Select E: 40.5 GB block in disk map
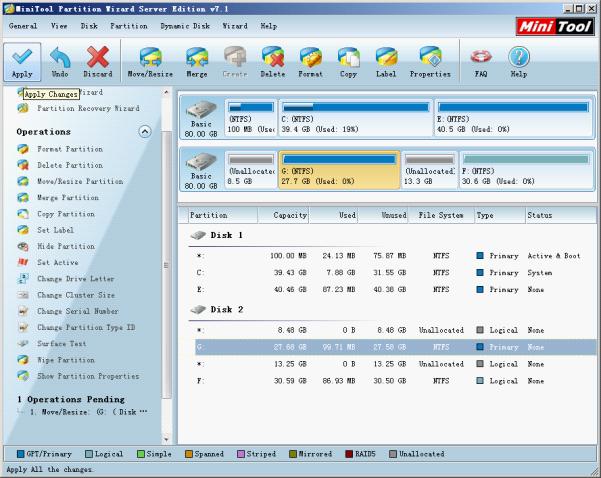Viewport: 601px width, 478px height. (x=514, y=117)
